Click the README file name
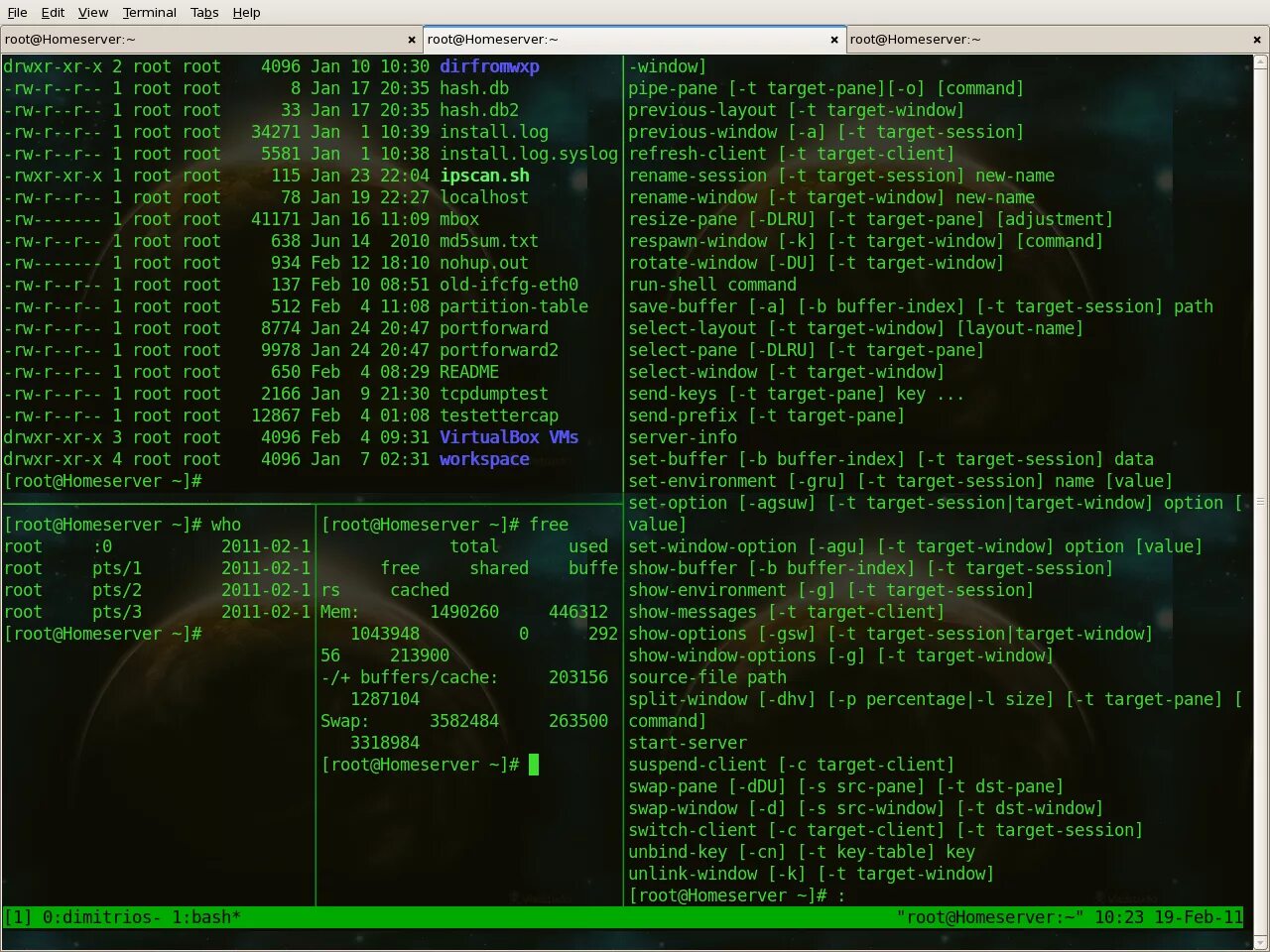Screen dimensions: 1270x952 coord(469,372)
